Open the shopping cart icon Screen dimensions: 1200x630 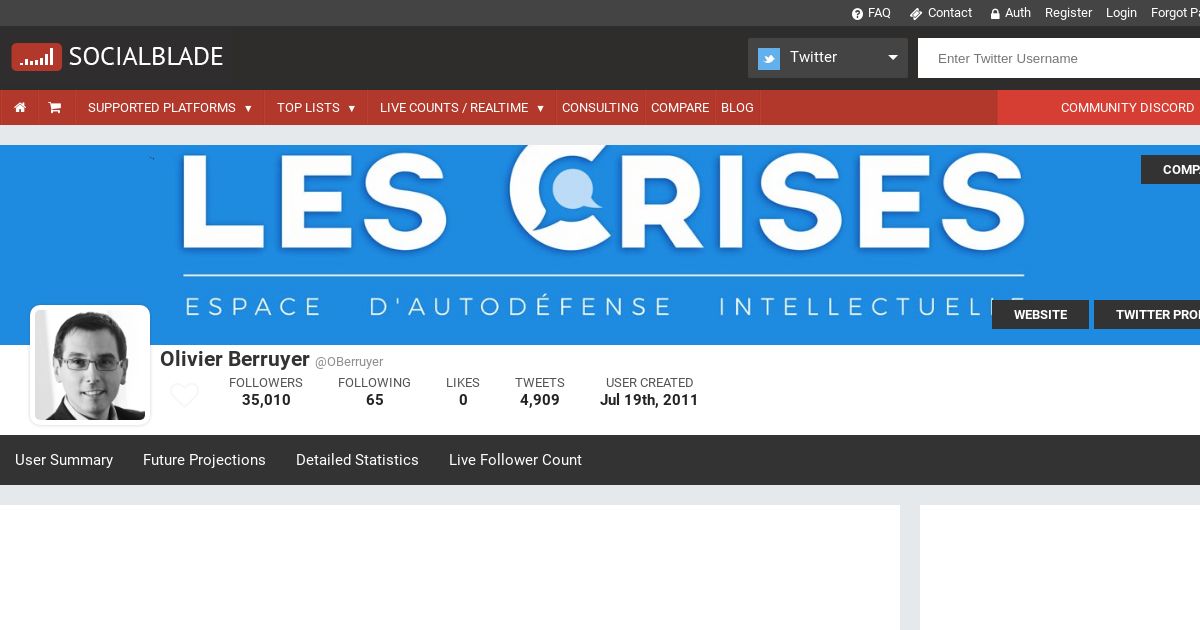coord(55,108)
